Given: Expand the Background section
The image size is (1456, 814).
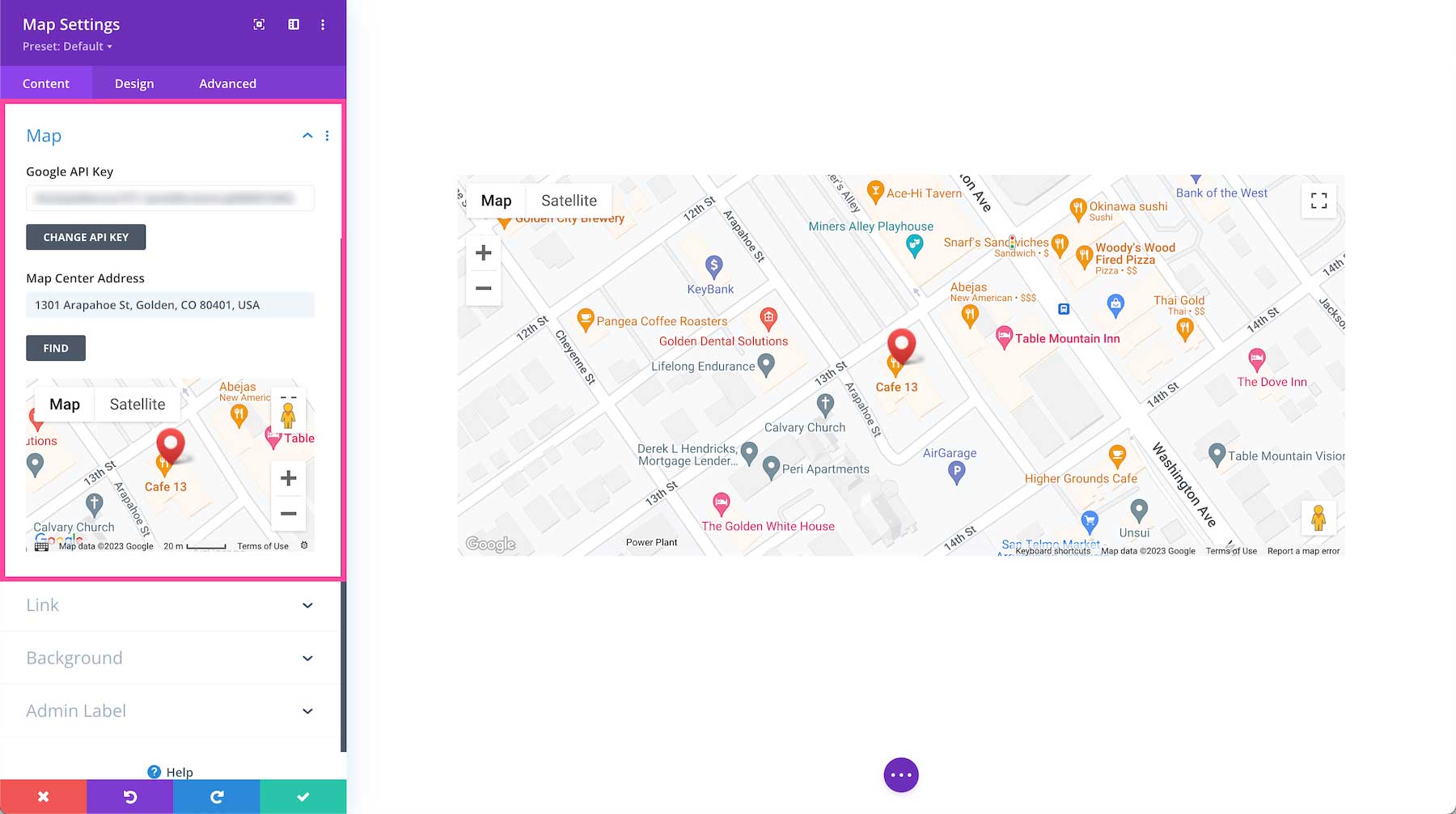Looking at the screenshot, I should 170,658.
